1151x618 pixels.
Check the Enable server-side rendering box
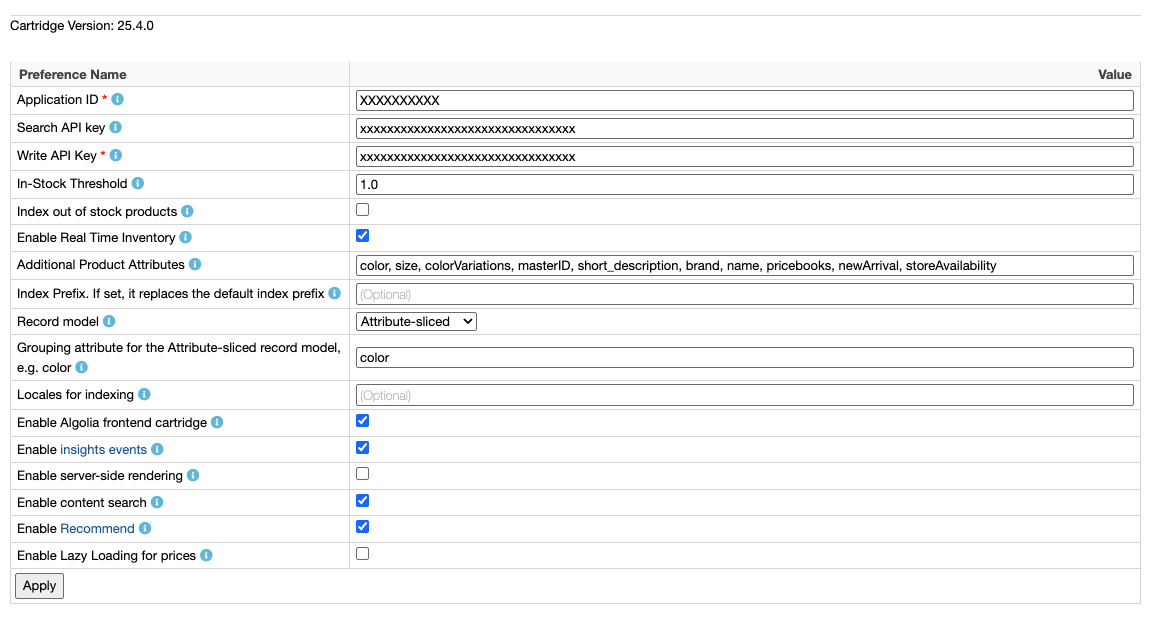(362, 474)
